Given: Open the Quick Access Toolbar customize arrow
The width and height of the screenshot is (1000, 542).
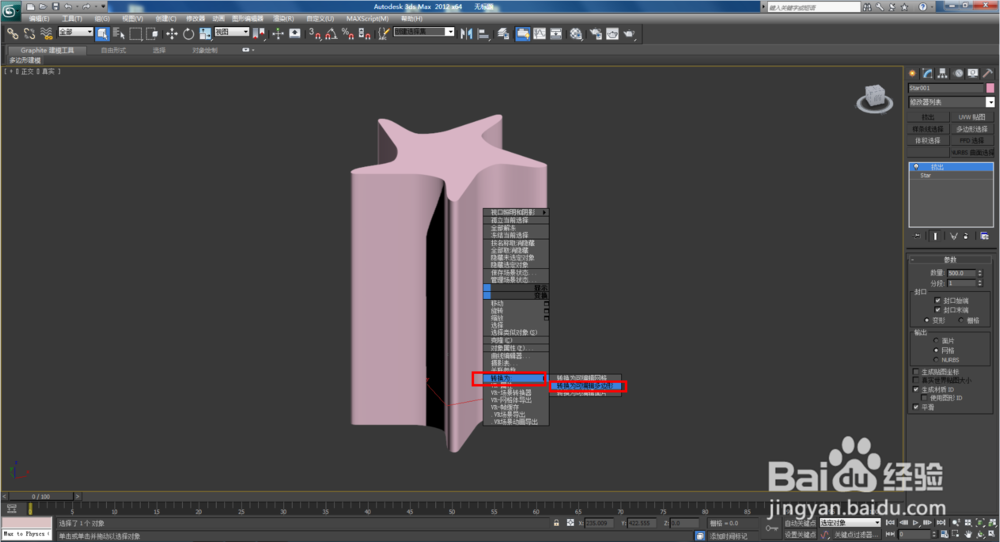Looking at the screenshot, I should click(103, 6).
